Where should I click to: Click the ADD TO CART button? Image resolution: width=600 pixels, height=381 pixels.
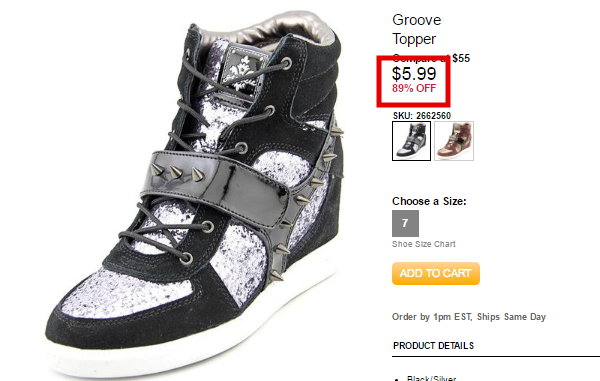tap(436, 274)
